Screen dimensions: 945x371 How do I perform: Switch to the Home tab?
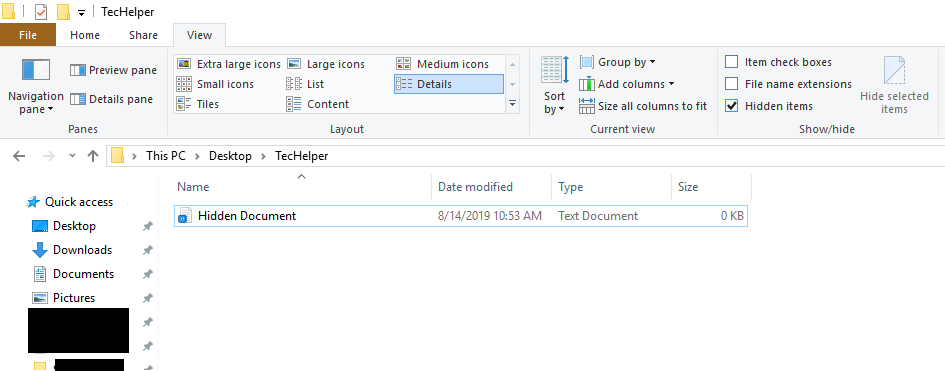coord(85,35)
